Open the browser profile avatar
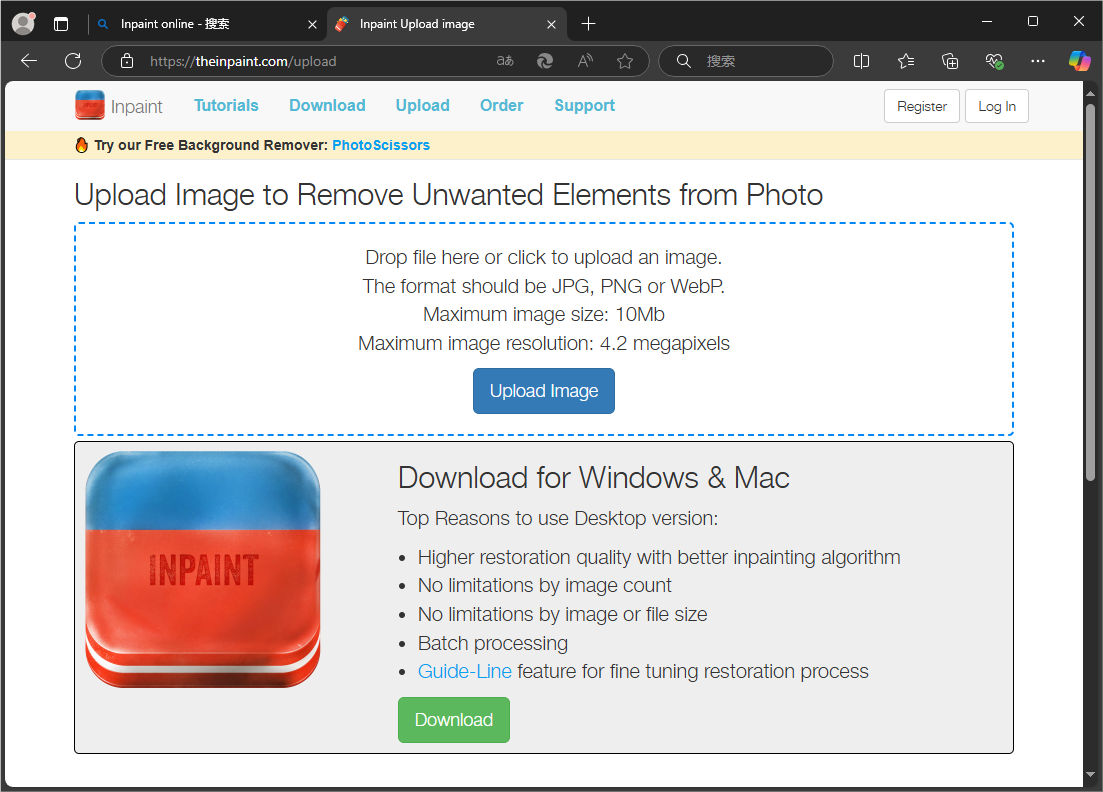Image resolution: width=1103 pixels, height=792 pixels. pos(23,23)
